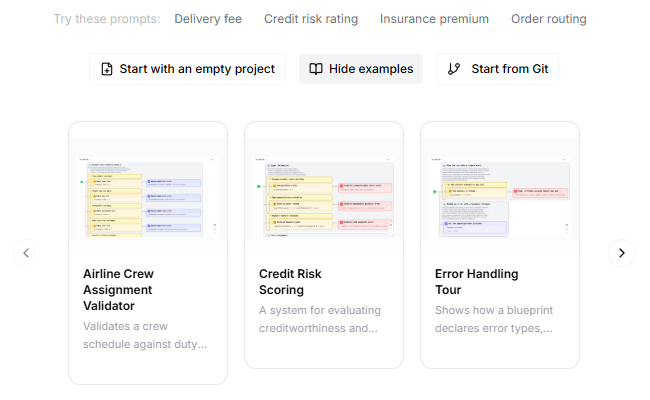Start with an empty project

(x=187, y=69)
